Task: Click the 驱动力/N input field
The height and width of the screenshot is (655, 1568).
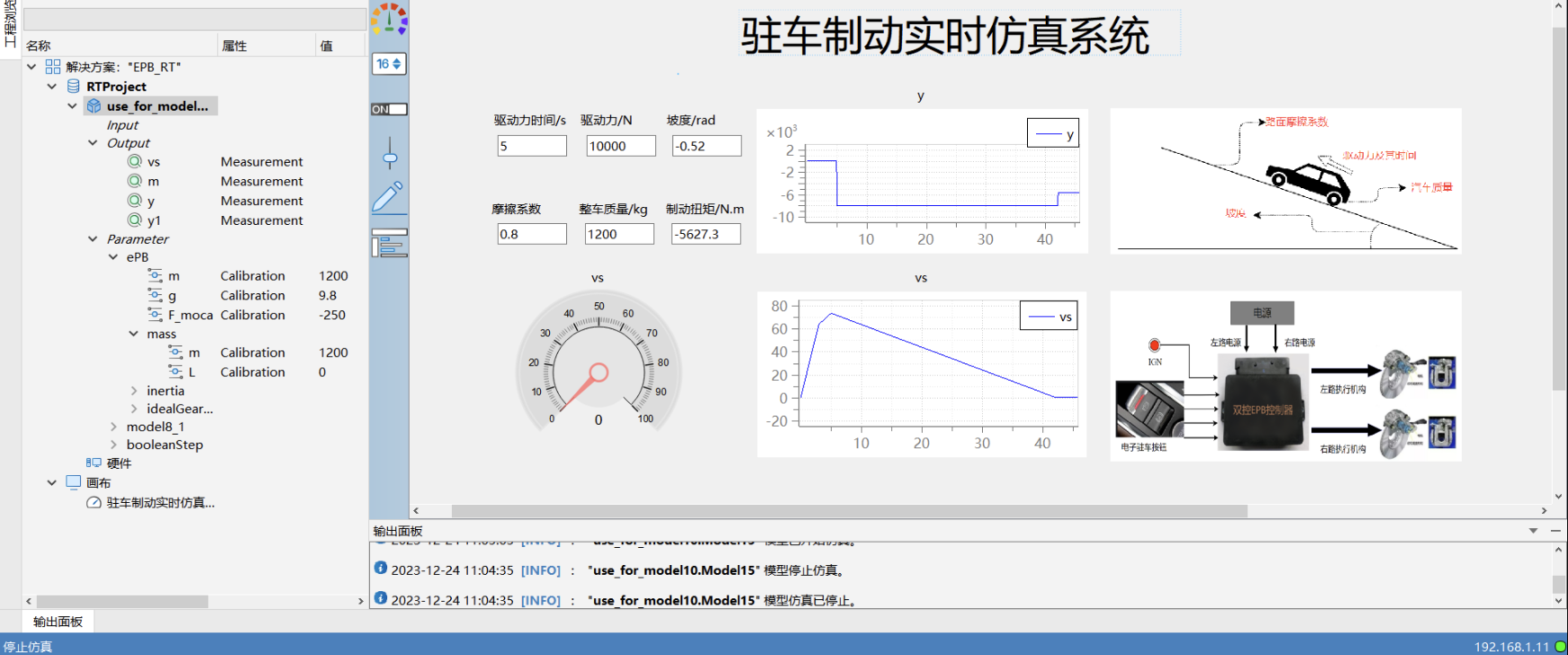Action: (620, 146)
